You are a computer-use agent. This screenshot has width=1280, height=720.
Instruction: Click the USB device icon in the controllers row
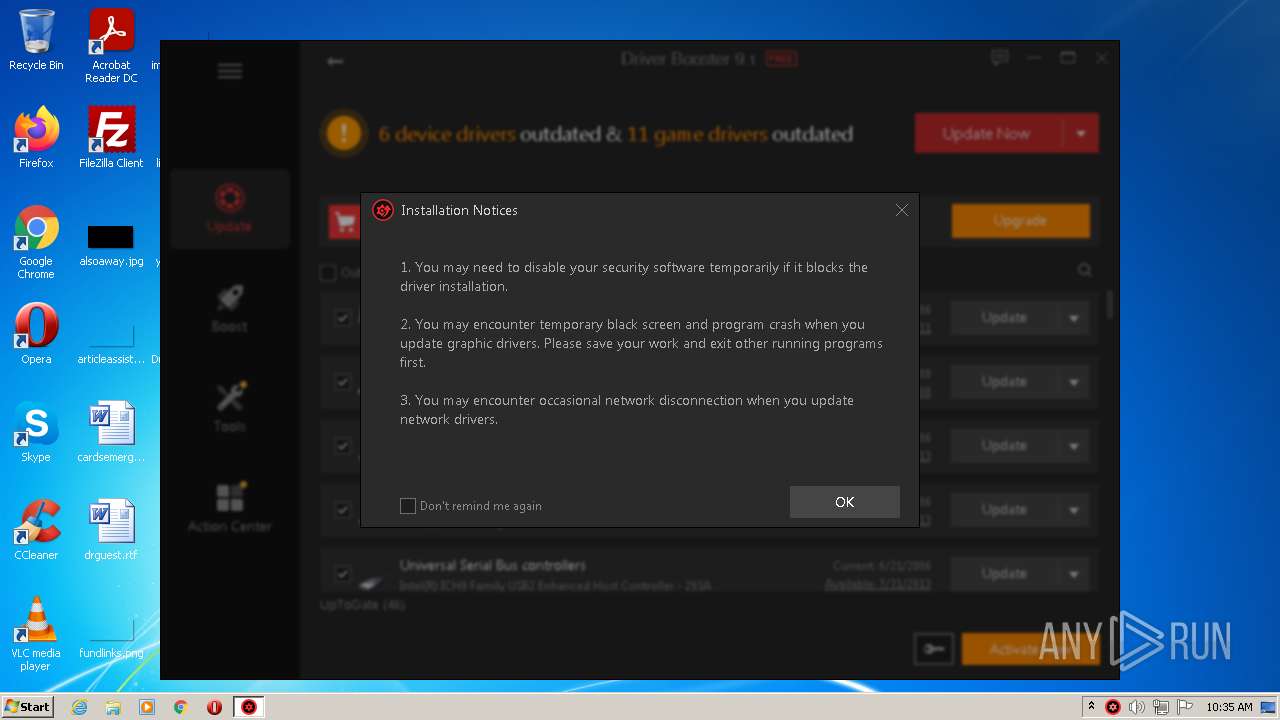tap(369, 582)
